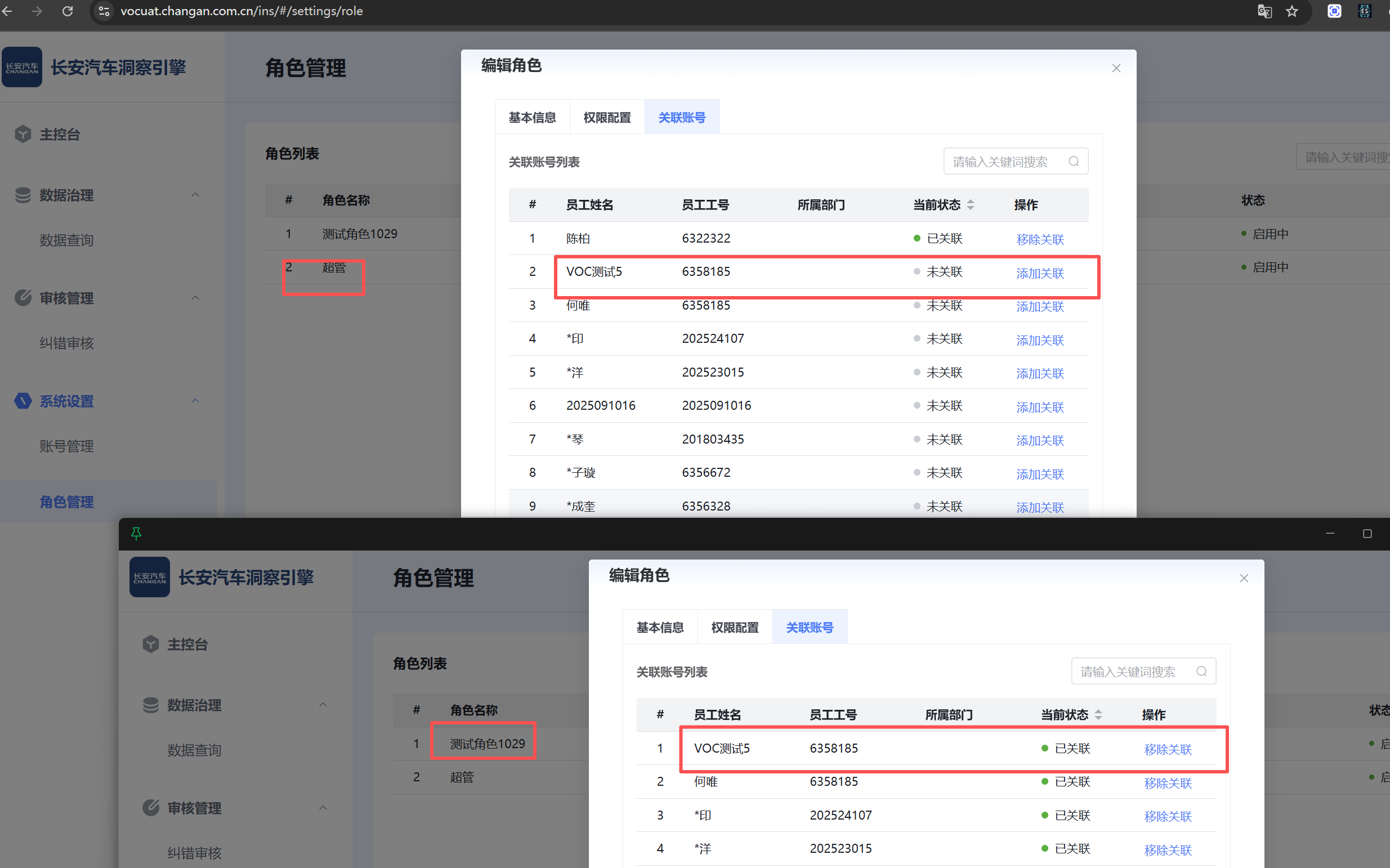Click the green pin icon on lower window
Image resolution: width=1390 pixels, height=868 pixels.
pos(136,533)
